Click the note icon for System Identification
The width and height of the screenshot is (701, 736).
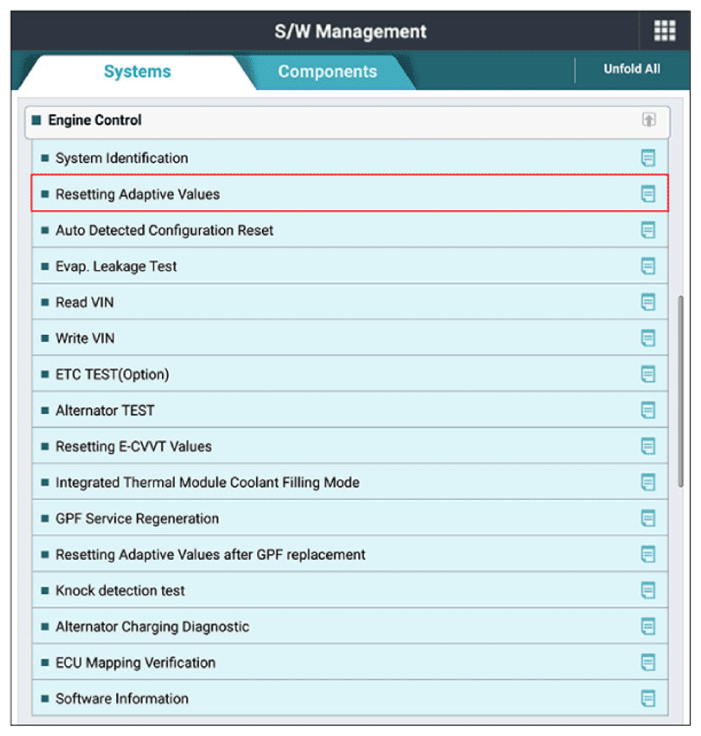(x=648, y=158)
